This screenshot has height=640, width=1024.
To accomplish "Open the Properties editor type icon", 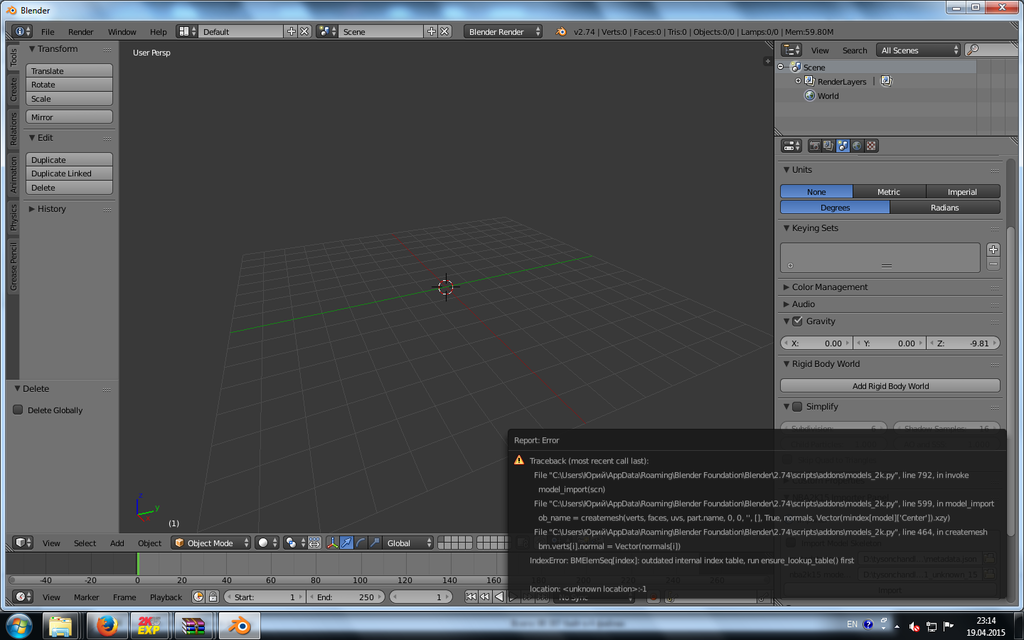I will click(x=792, y=146).
